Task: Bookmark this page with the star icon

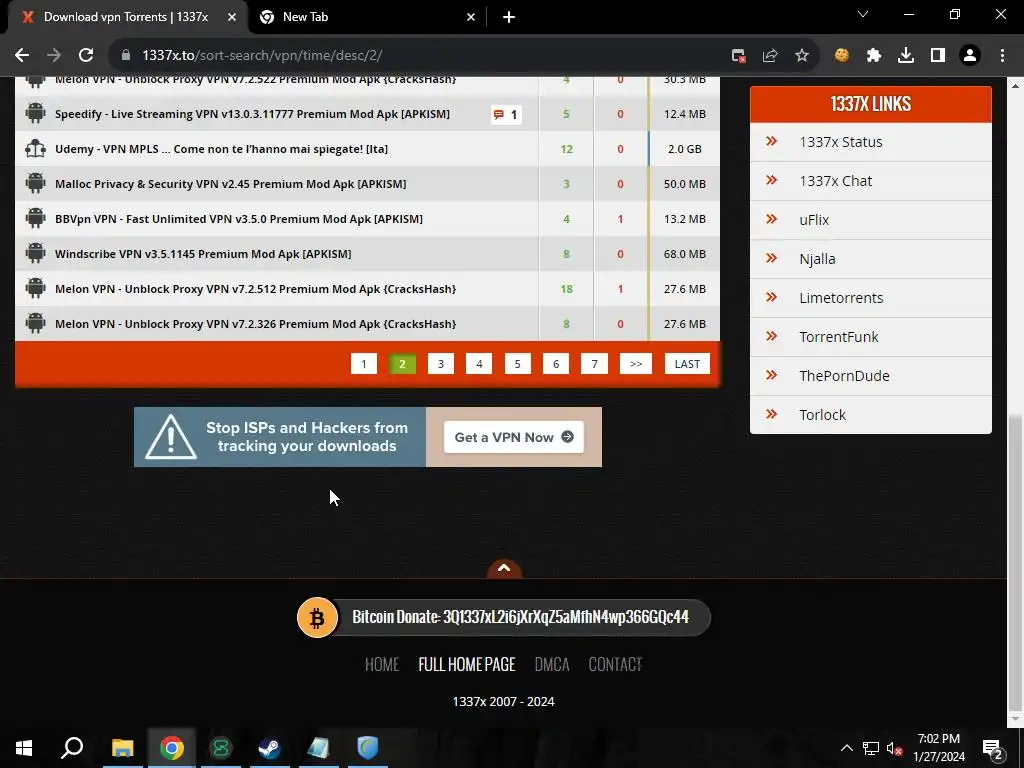Action: click(x=802, y=56)
